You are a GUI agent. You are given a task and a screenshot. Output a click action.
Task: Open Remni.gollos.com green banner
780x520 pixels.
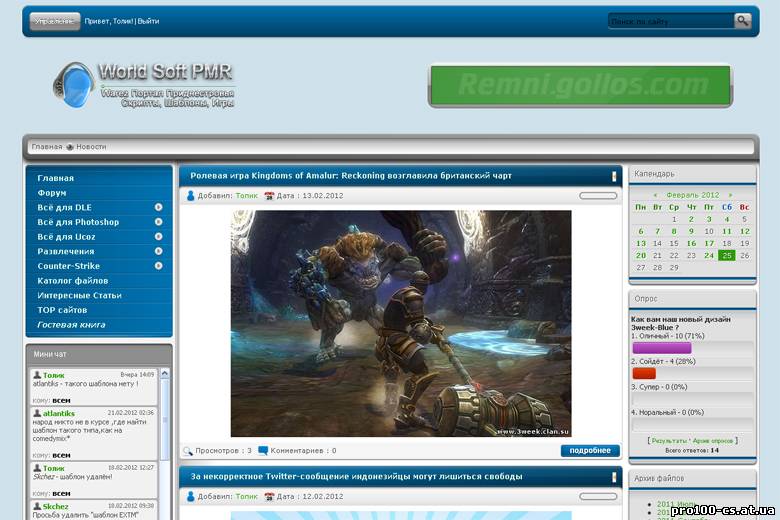point(581,86)
